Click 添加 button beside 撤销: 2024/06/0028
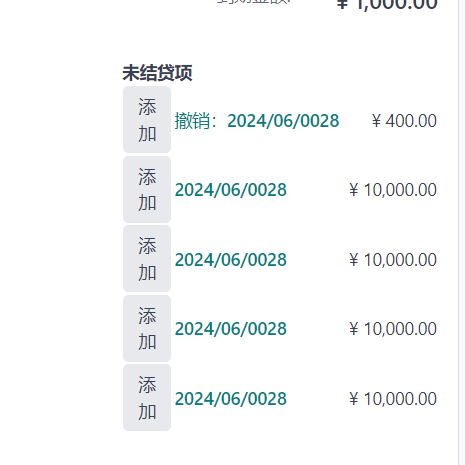This screenshot has width=465, height=465. click(x=147, y=119)
